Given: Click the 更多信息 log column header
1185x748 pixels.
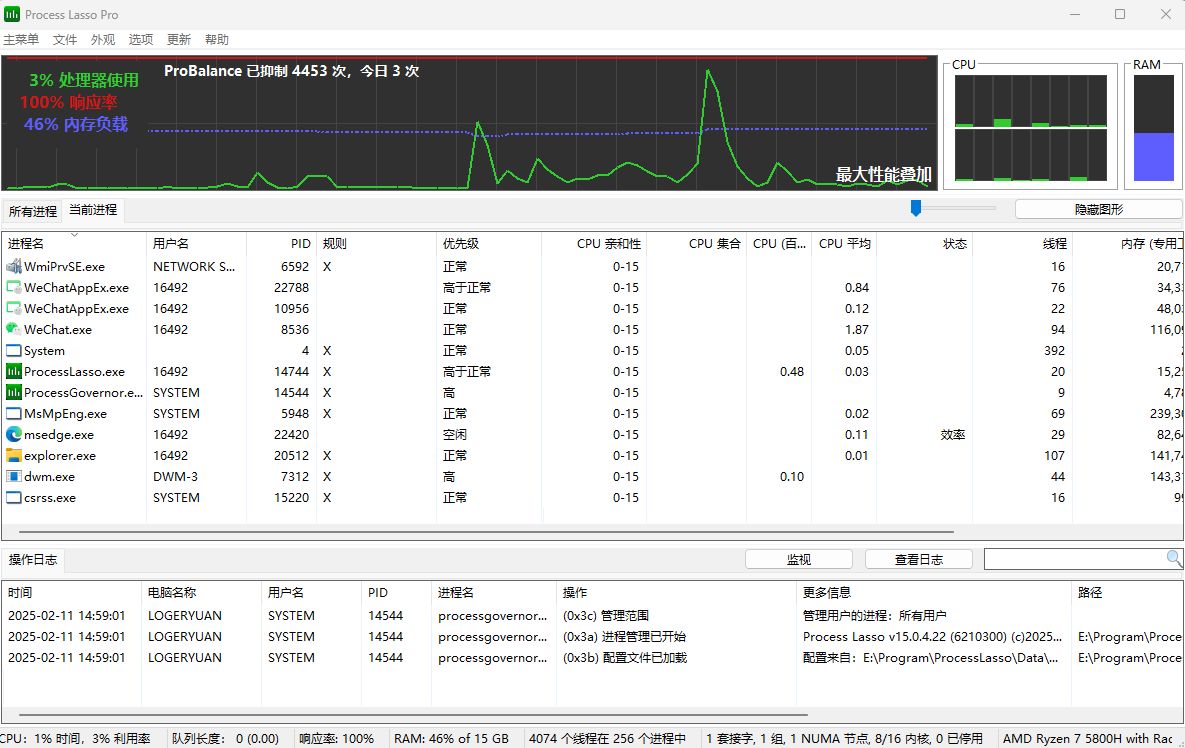Looking at the screenshot, I should [x=934, y=592].
